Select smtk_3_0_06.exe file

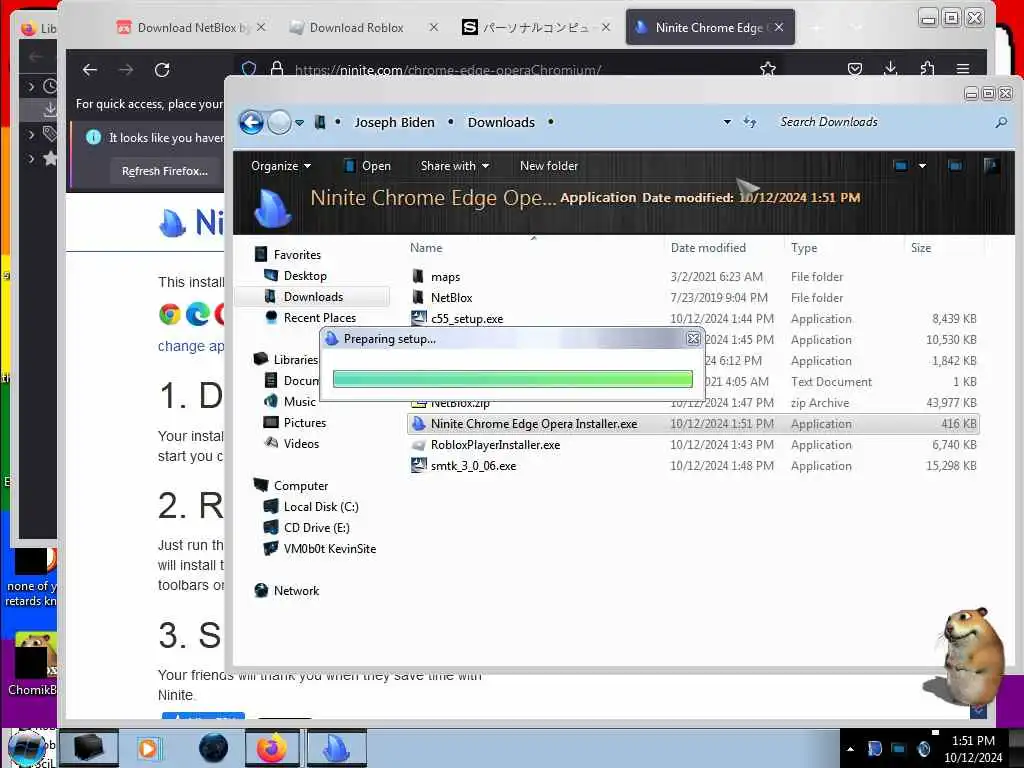(473, 466)
